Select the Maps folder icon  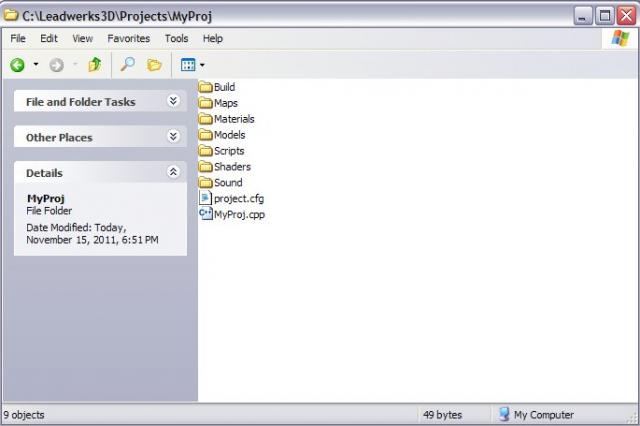coord(206,103)
